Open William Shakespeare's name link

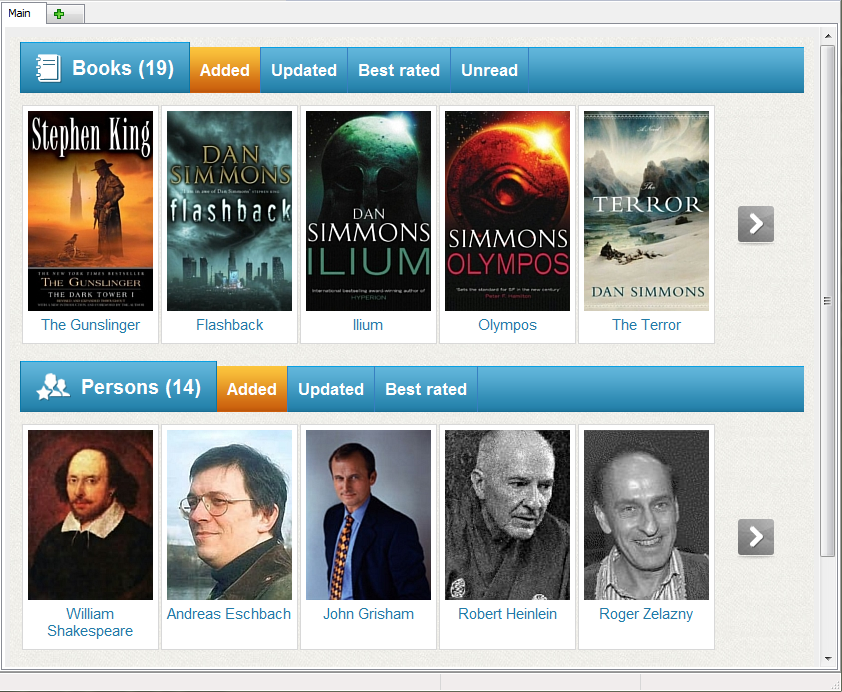coord(90,622)
